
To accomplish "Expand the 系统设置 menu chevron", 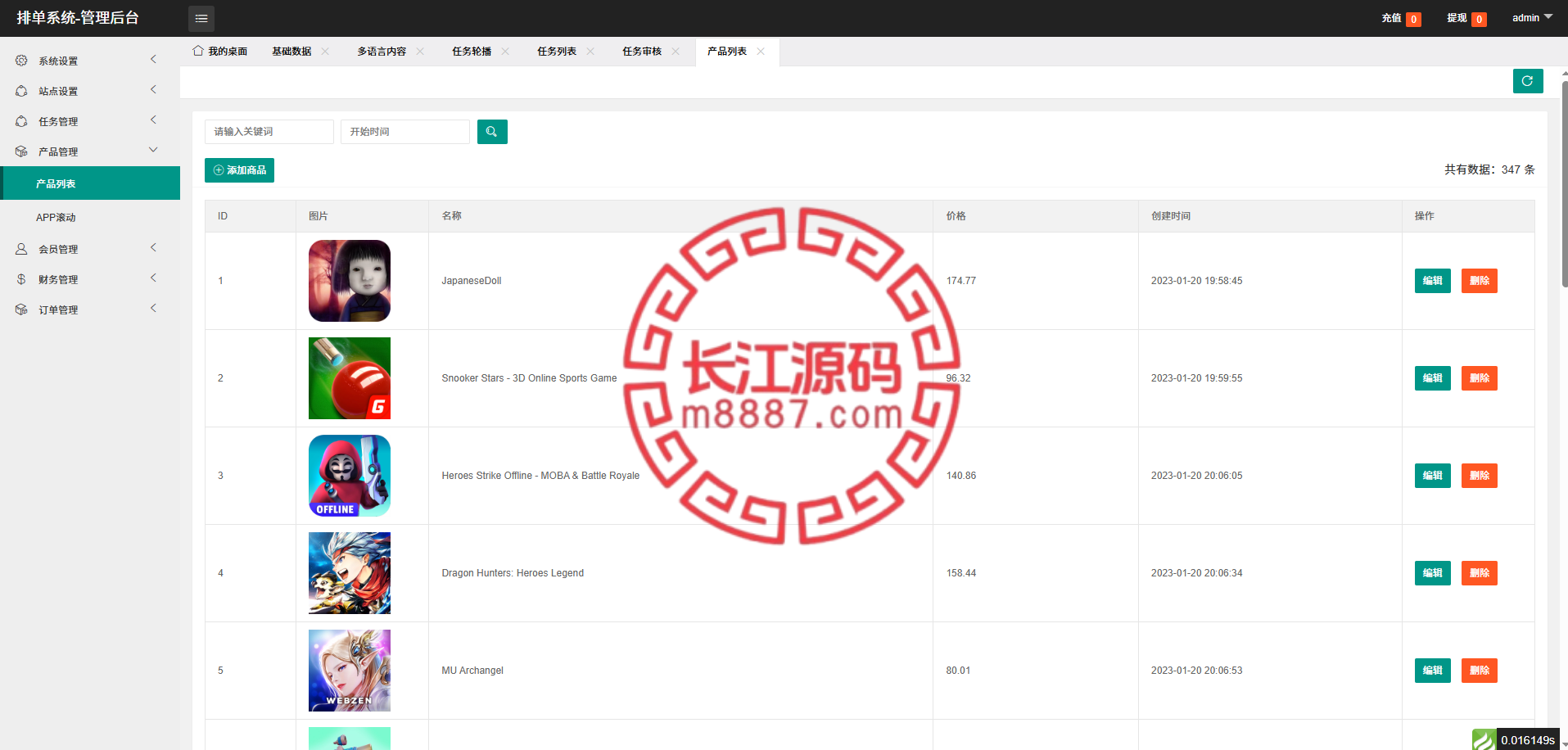I will (153, 60).
